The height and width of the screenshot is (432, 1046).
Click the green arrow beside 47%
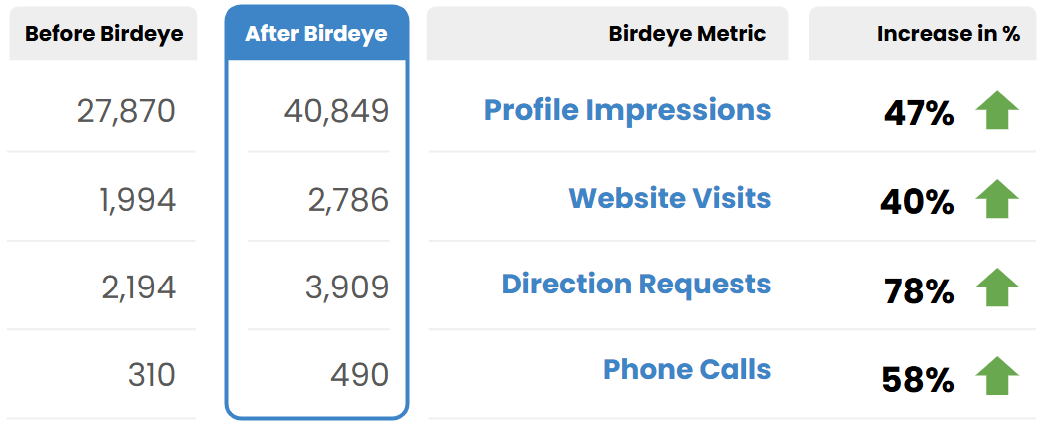[996, 111]
